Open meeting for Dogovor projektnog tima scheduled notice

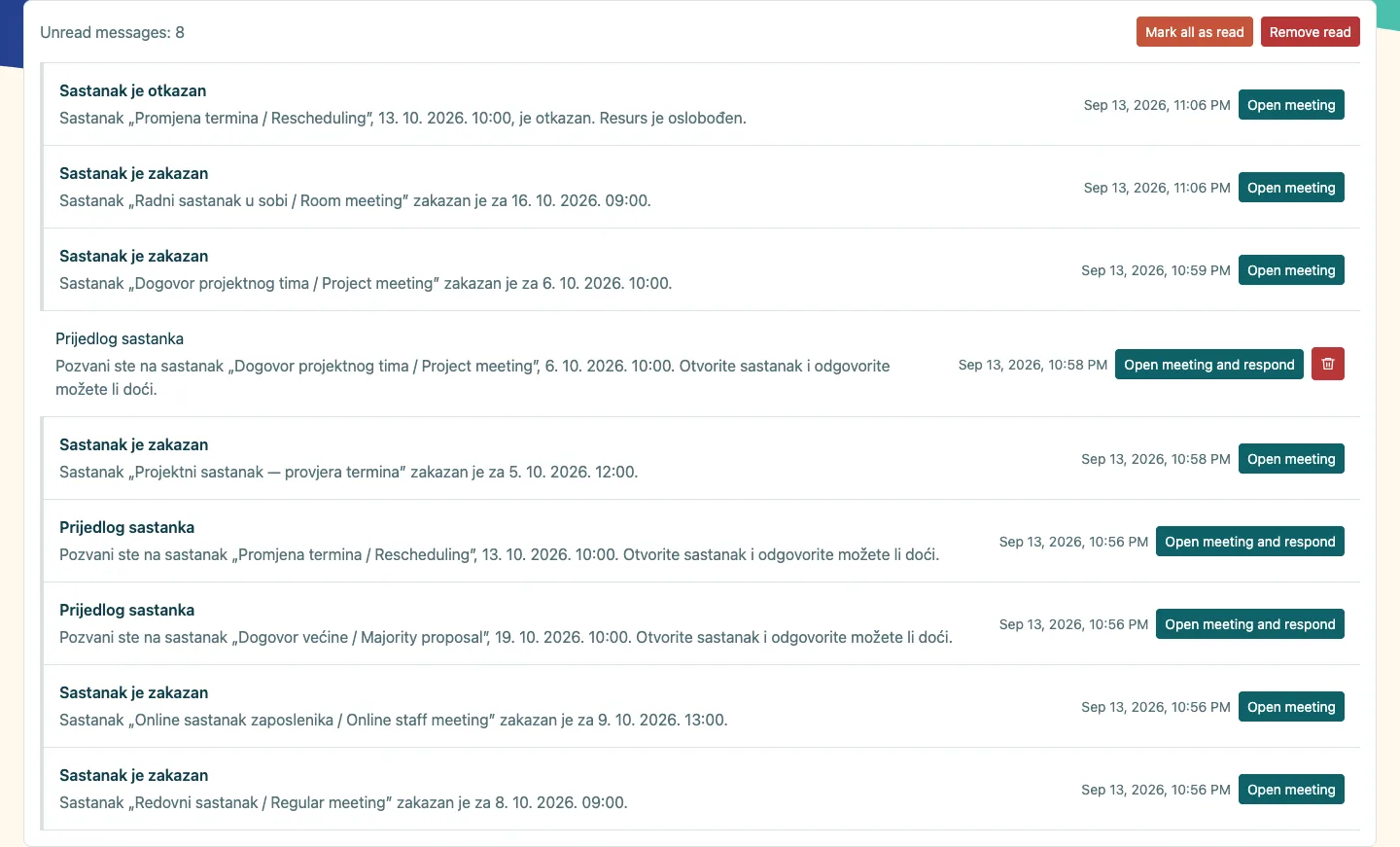coord(1291,270)
